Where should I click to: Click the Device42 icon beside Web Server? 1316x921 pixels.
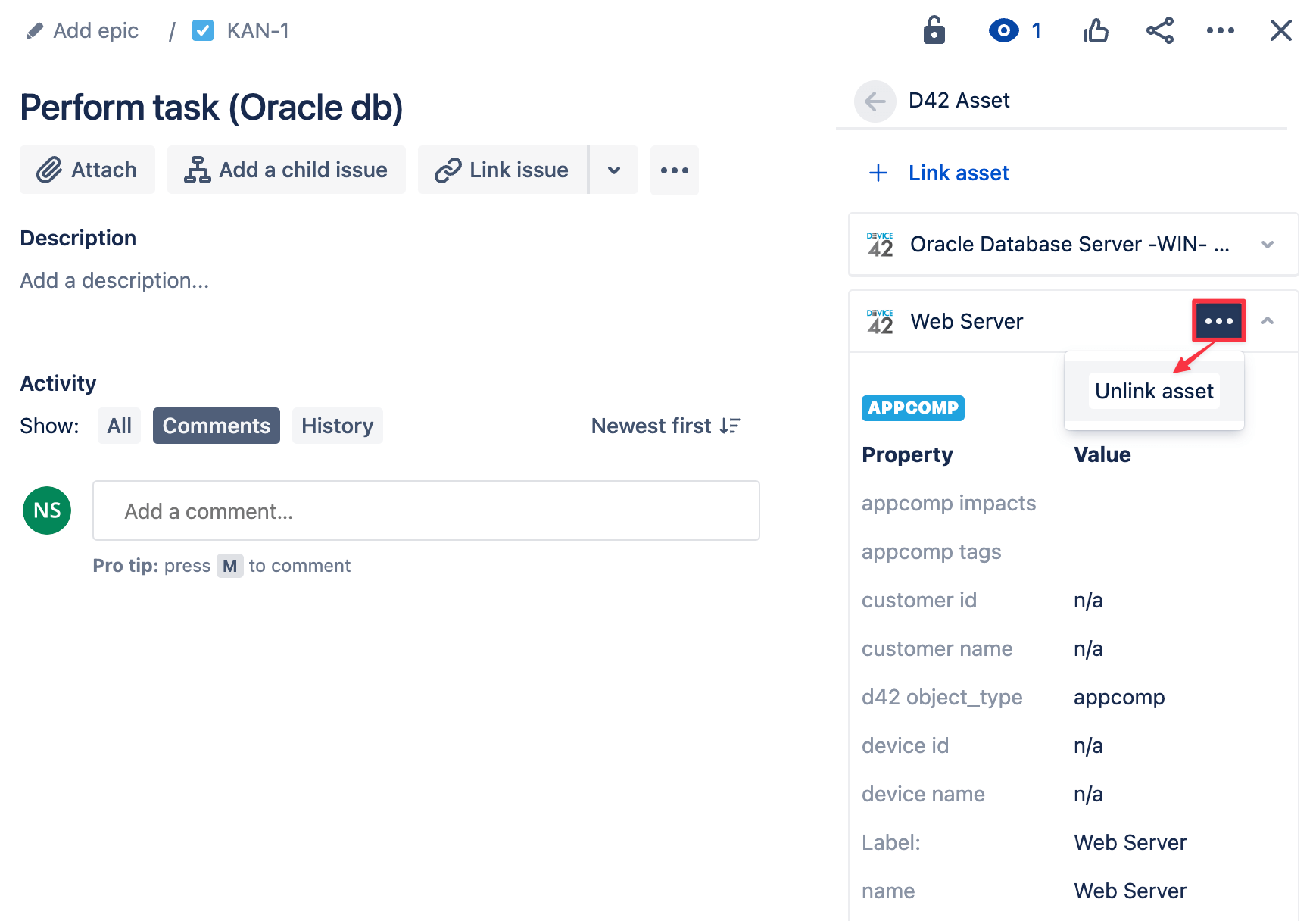click(879, 320)
